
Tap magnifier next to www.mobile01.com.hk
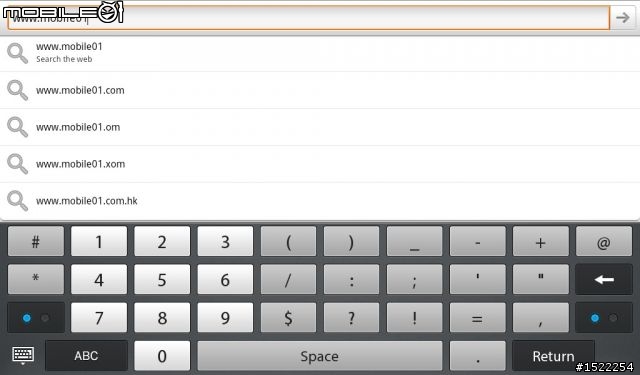18,201
